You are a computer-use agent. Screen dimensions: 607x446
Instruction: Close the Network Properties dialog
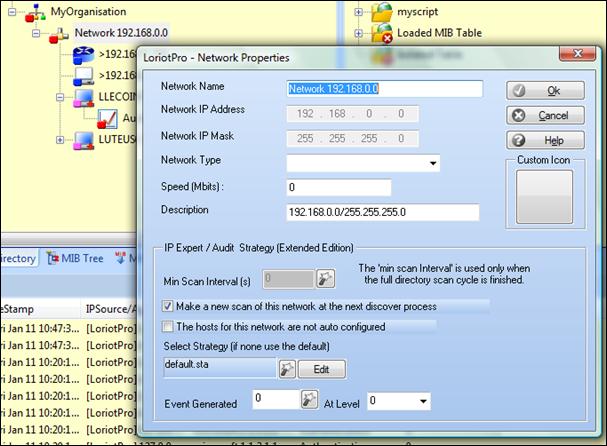point(577,54)
